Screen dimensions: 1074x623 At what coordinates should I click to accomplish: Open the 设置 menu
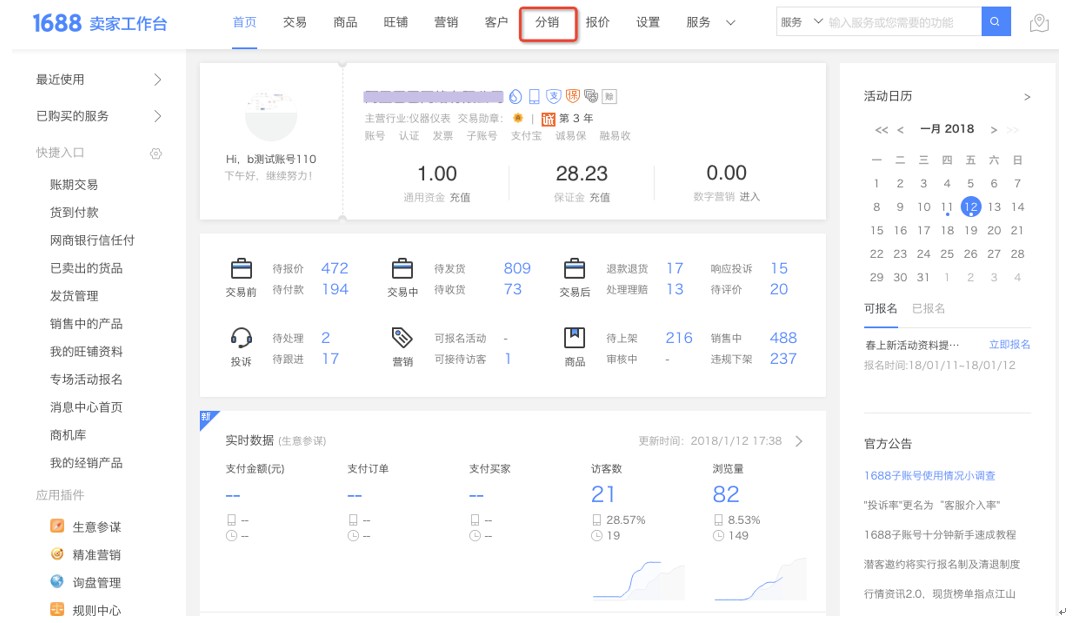tap(648, 23)
